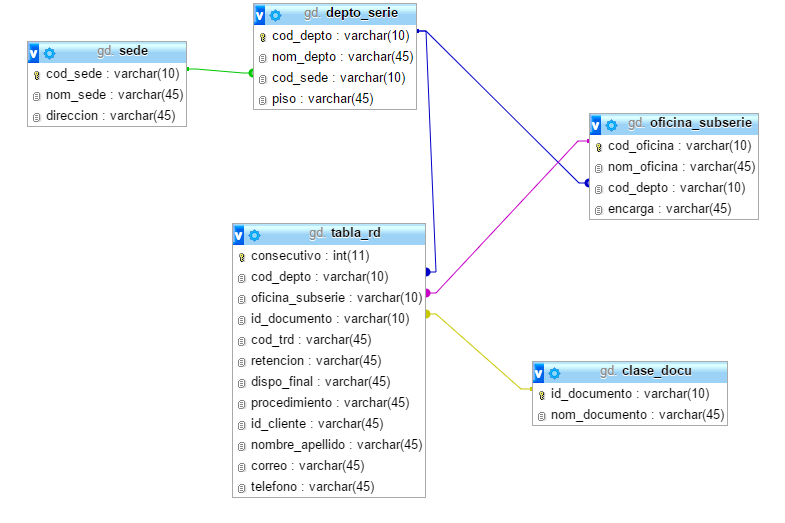Click the piso : varchar(45) row

[335, 99]
